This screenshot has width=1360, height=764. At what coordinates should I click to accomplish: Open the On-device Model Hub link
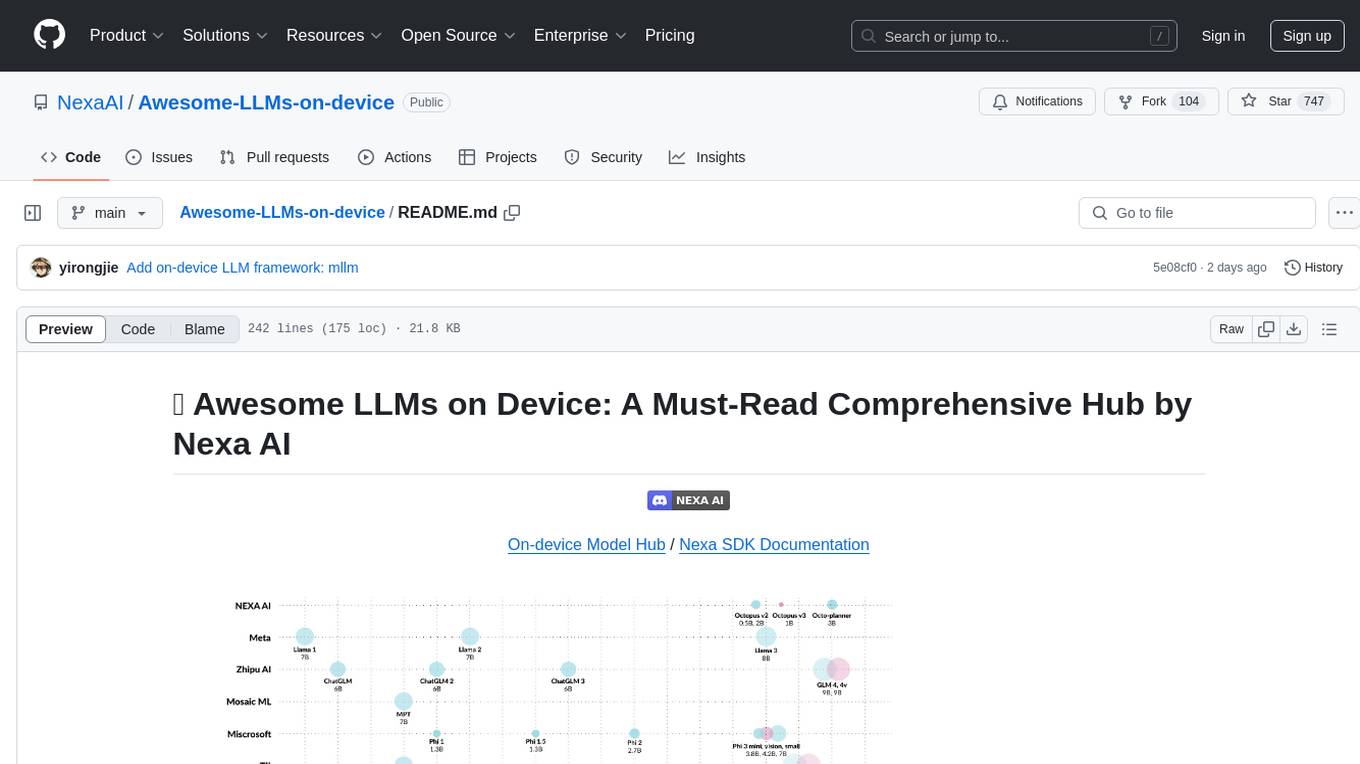[x=586, y=545]
